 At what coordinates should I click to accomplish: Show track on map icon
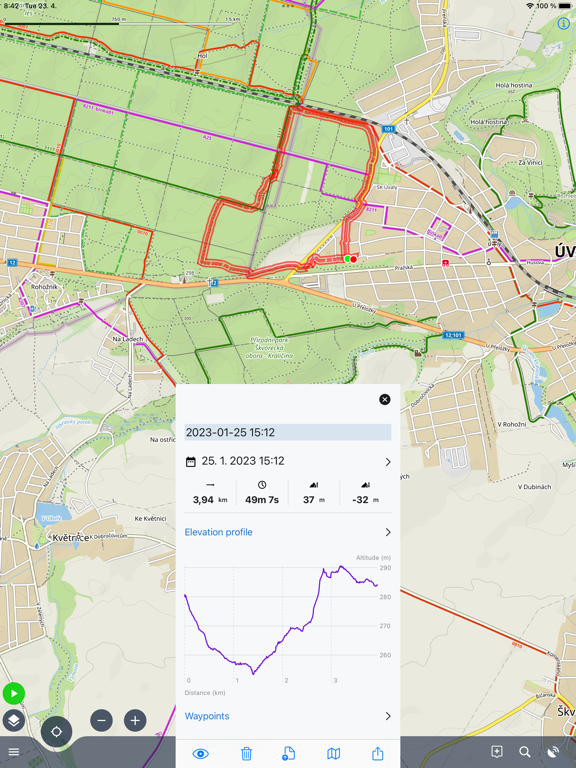(x=333, y=753)
